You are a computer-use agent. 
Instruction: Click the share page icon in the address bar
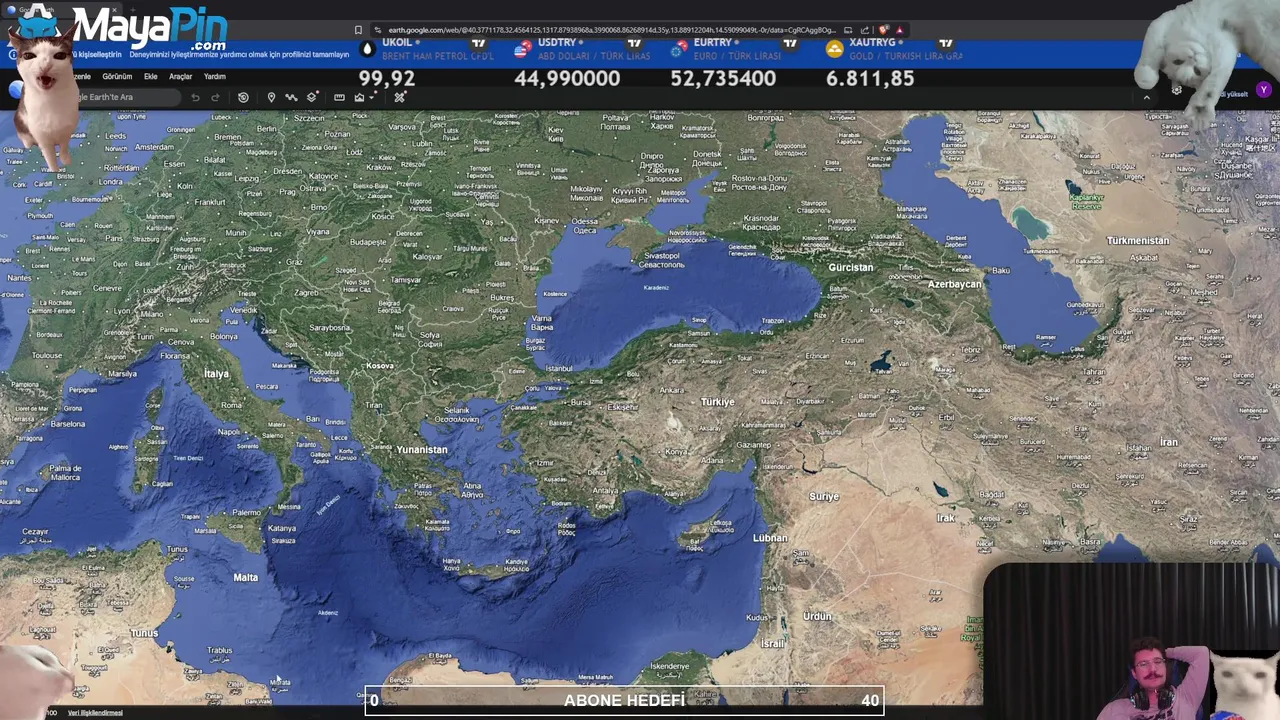[865, 30]
